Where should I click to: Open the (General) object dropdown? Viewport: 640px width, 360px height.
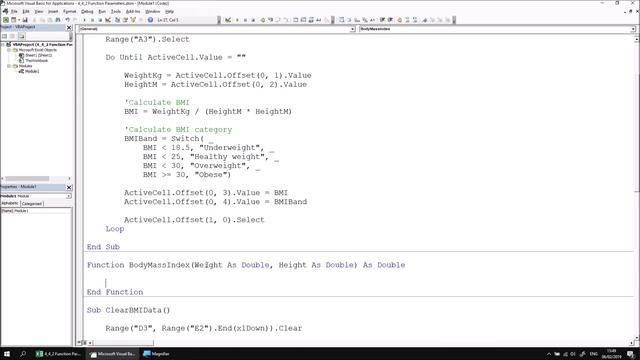(352, 29)
